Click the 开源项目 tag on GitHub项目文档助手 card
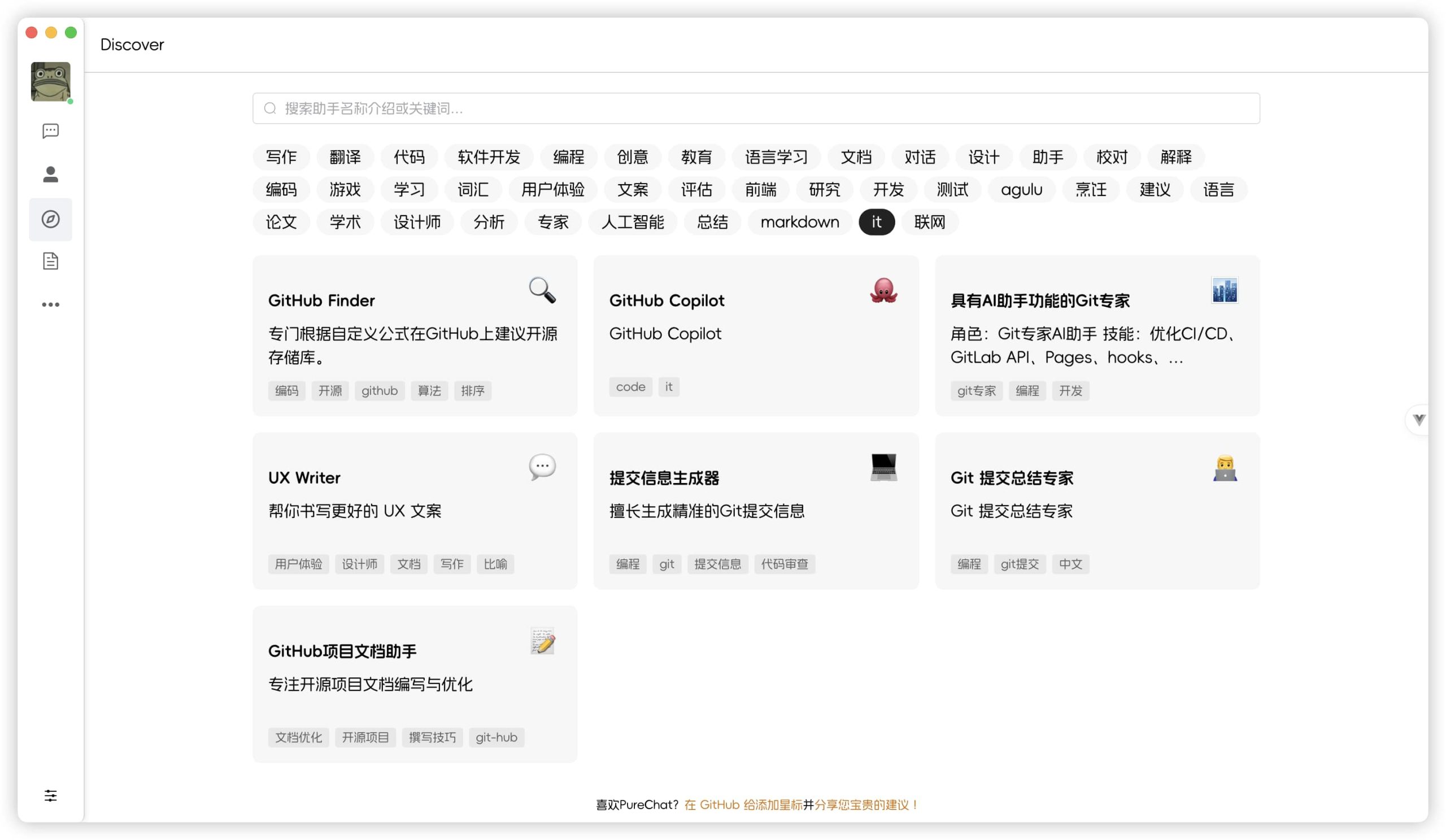The height and width of the screenshot is (840, 1446). 365,737
